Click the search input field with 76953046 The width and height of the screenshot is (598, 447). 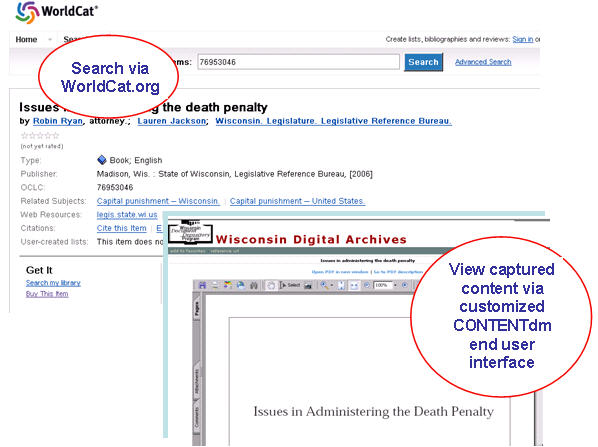click(298, 62)
